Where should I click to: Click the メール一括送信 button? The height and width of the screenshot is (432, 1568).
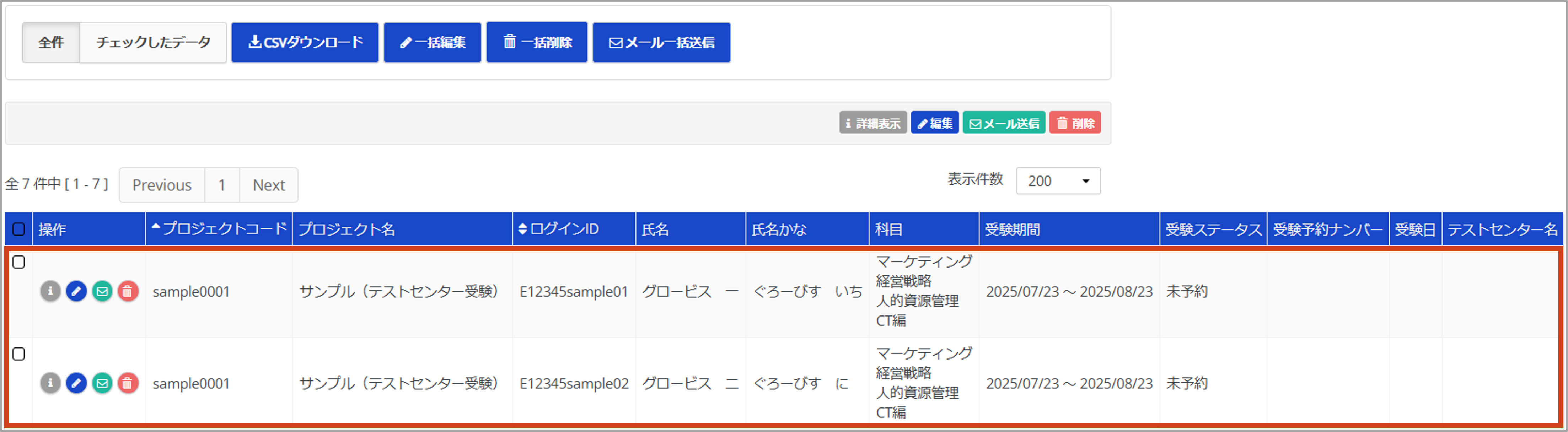662,43
